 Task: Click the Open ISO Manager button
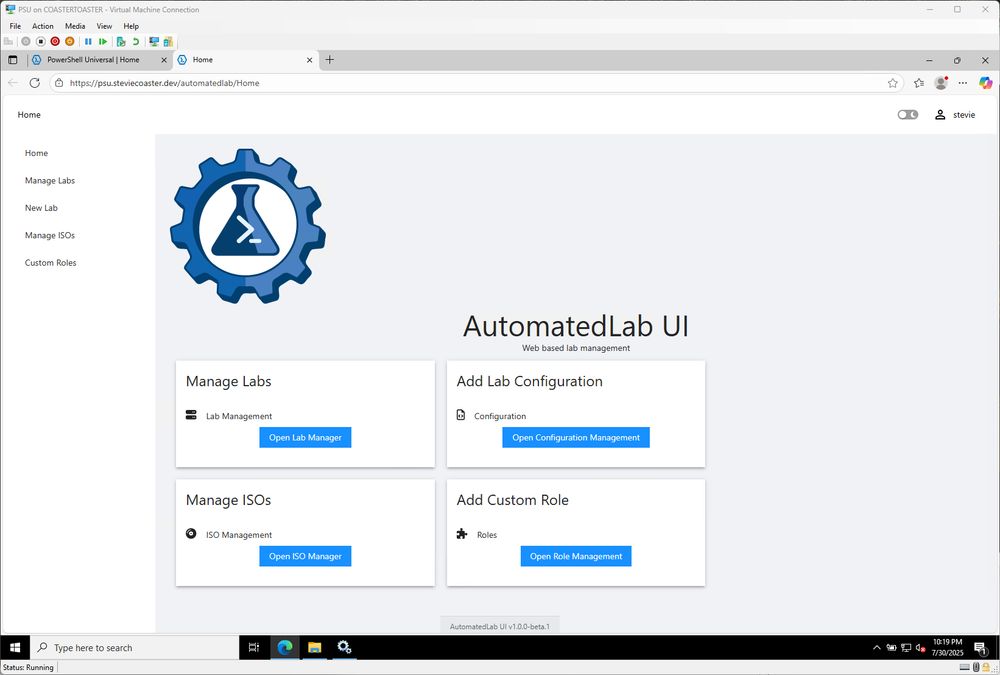(305, 556)
